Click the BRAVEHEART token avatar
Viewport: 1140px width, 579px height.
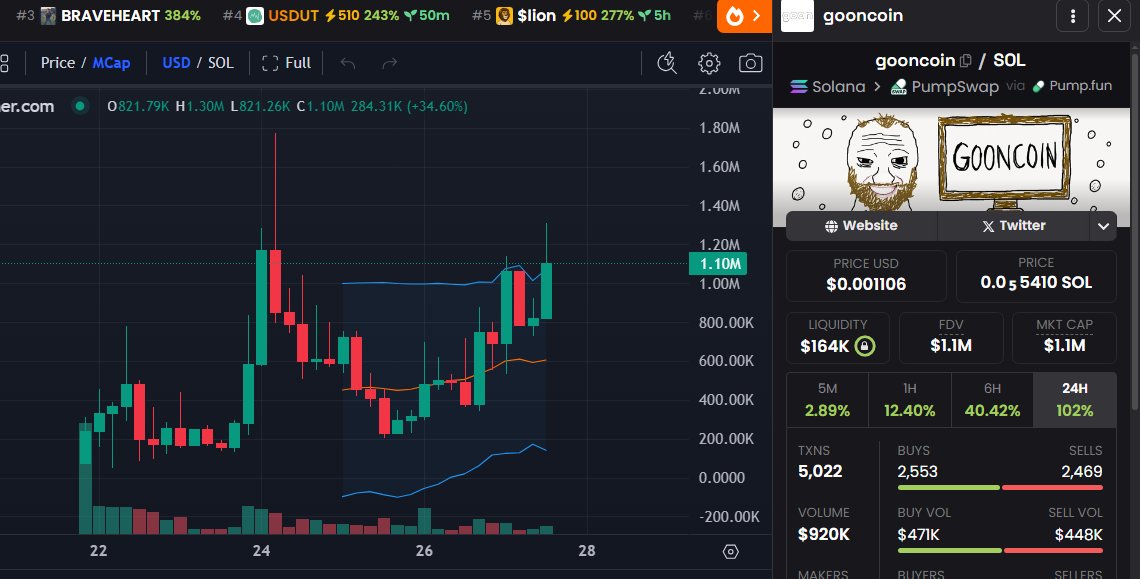pos(48,15)
